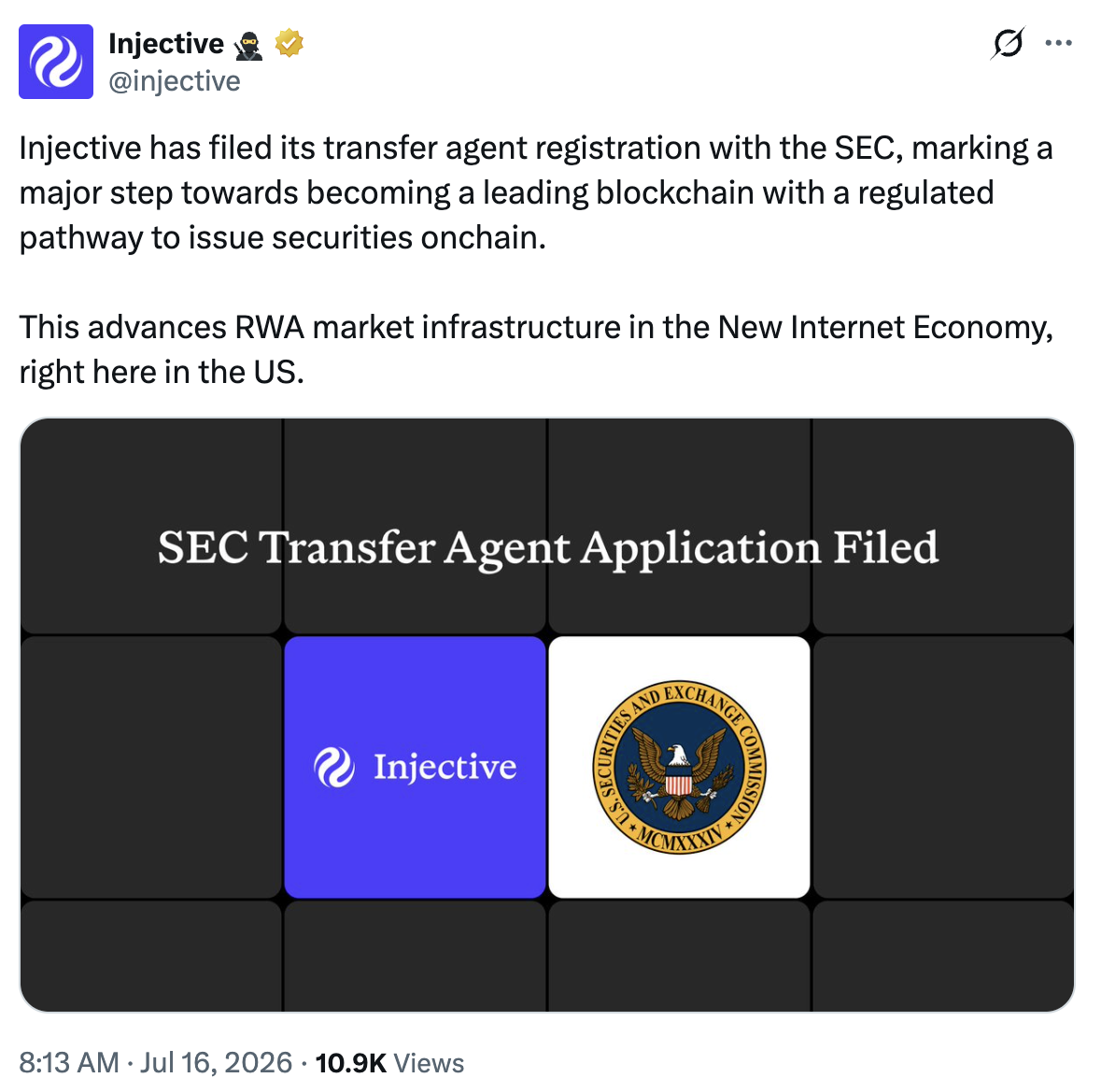Open Grok explain icon on the post
Screen dimensions: 1101x1092
(x=1008, y=44)
